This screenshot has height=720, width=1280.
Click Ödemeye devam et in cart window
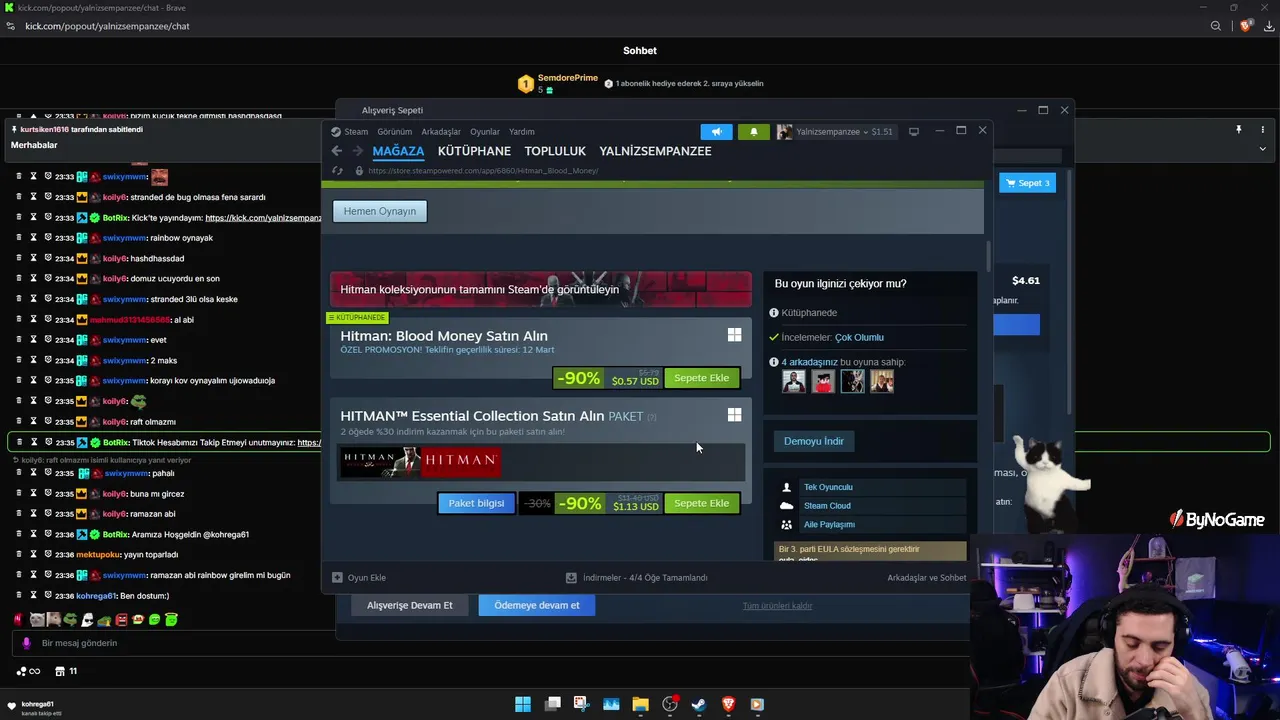coord(537,605)
